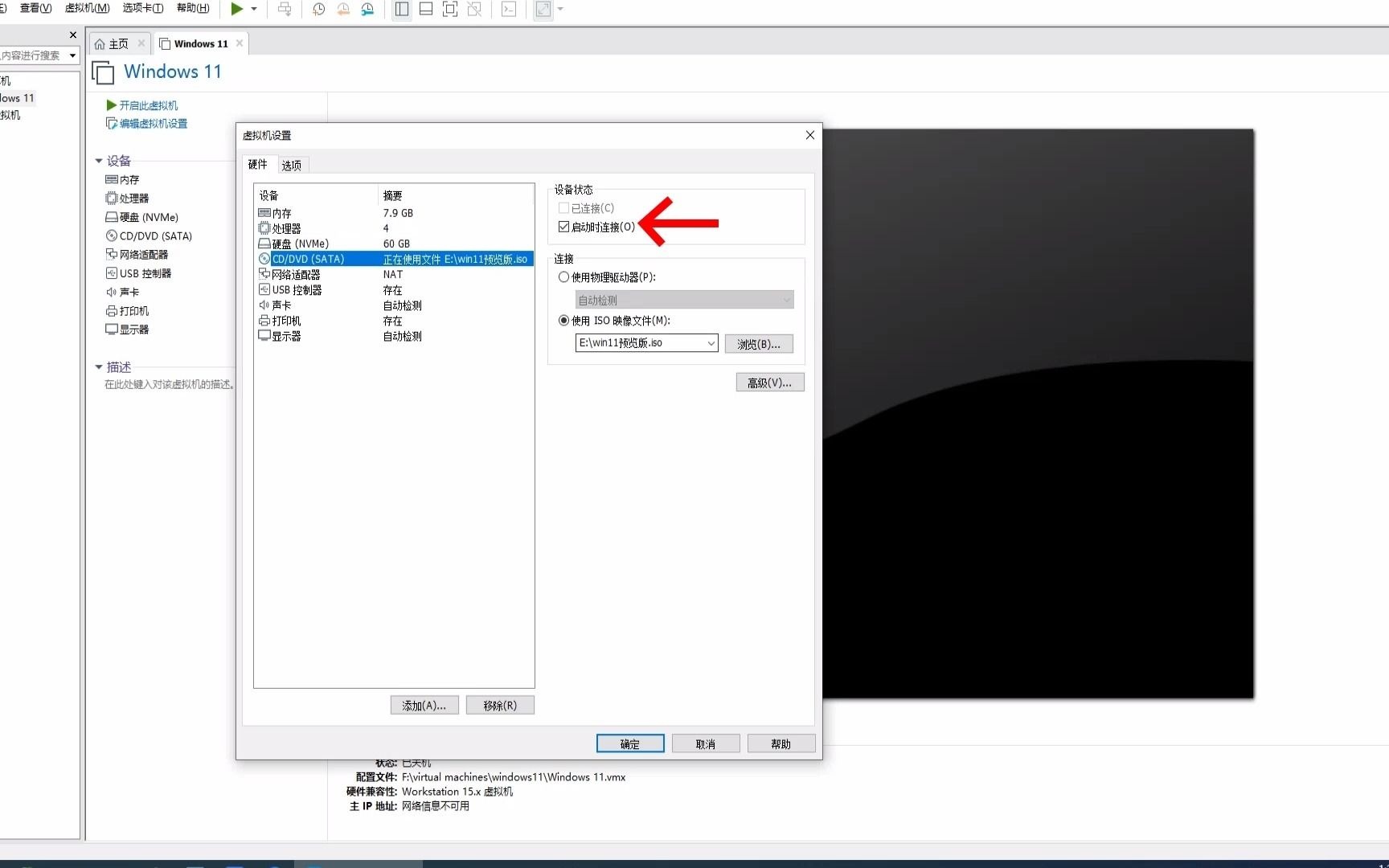Screen dimensions: 1389x868
Task: Open the 虚拟机(M) menu
Action: [86, 9]
